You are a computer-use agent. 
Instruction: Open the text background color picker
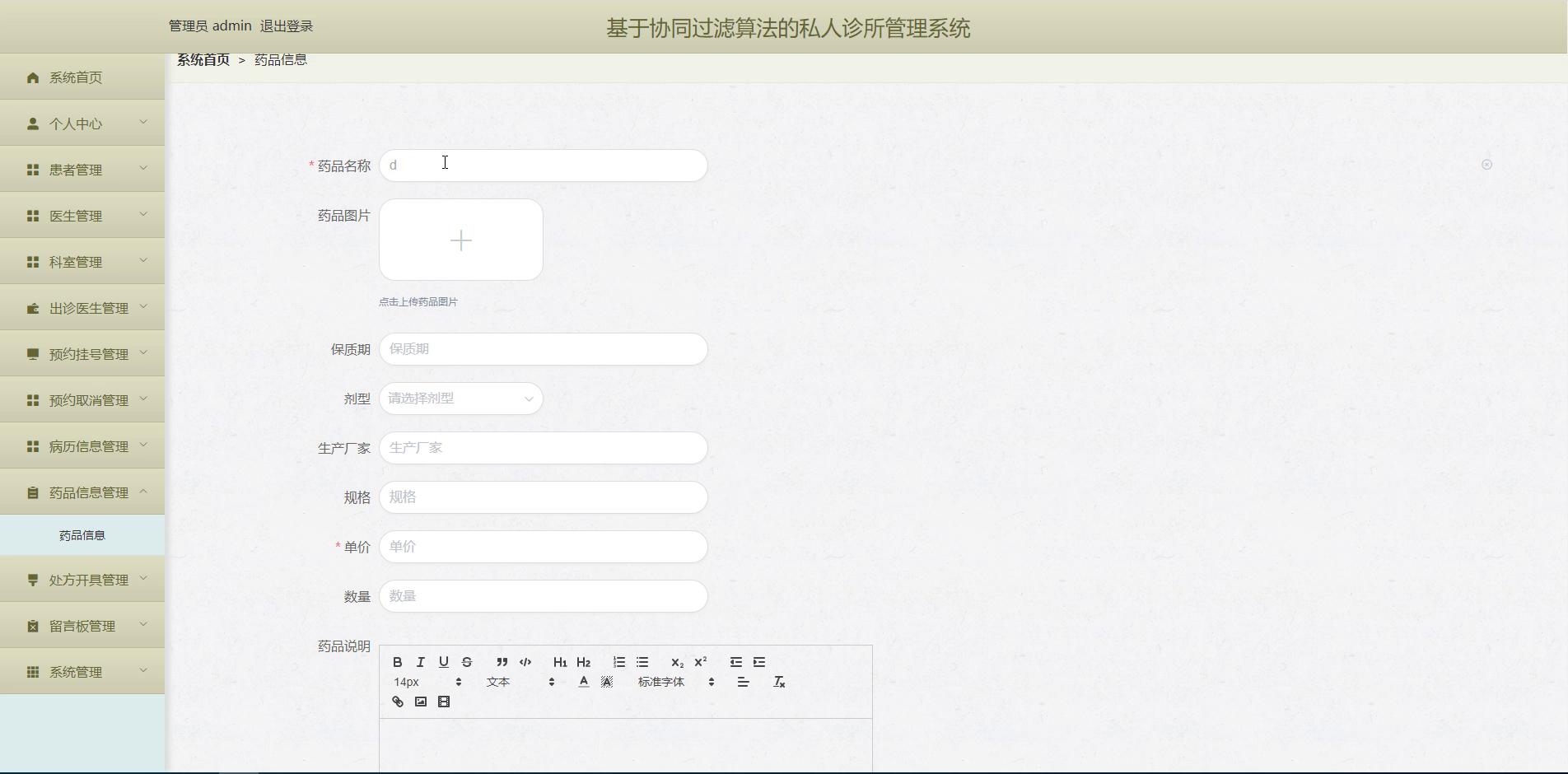[x=607, y=682]
